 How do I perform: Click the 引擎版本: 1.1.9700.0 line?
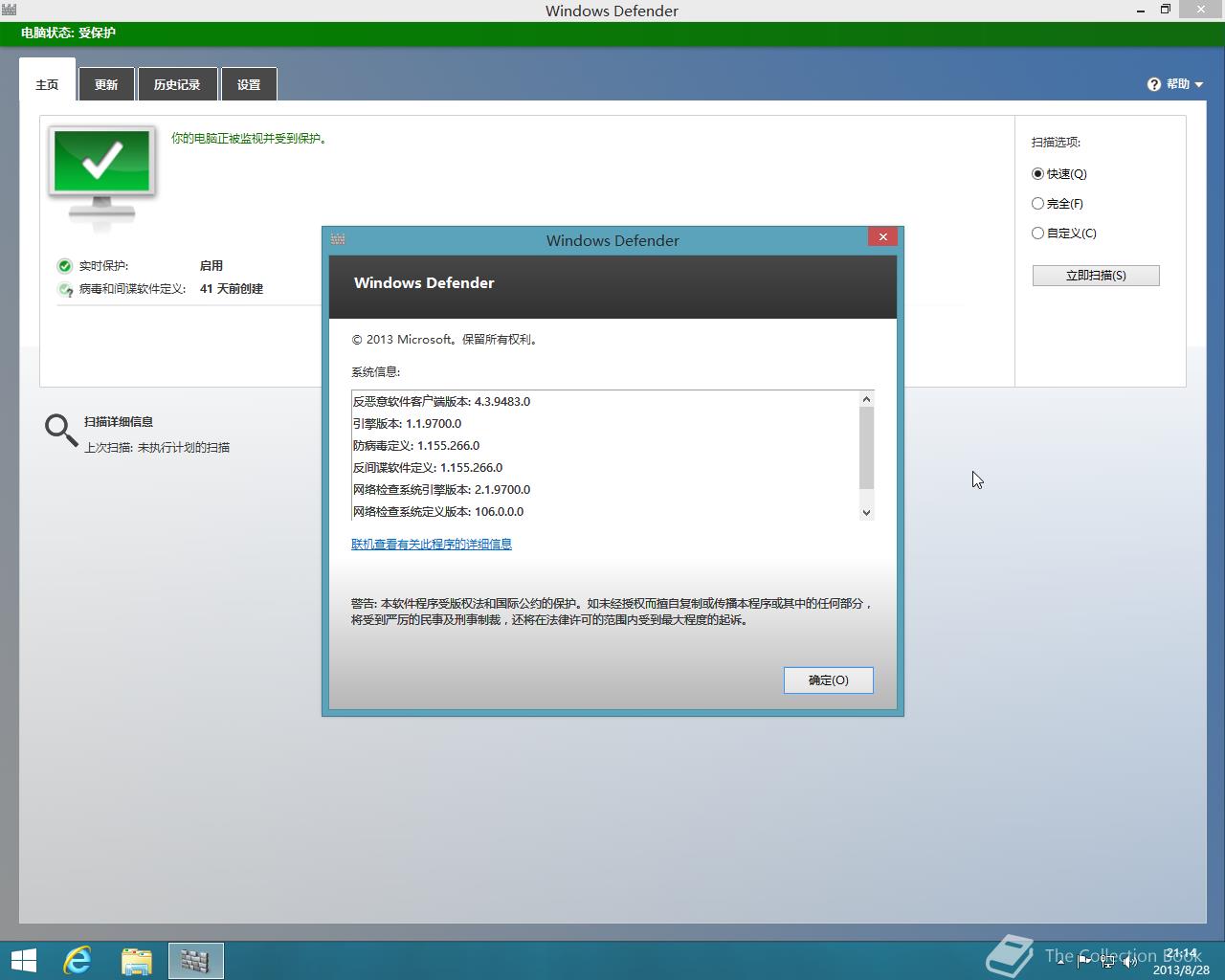[408, 424]
